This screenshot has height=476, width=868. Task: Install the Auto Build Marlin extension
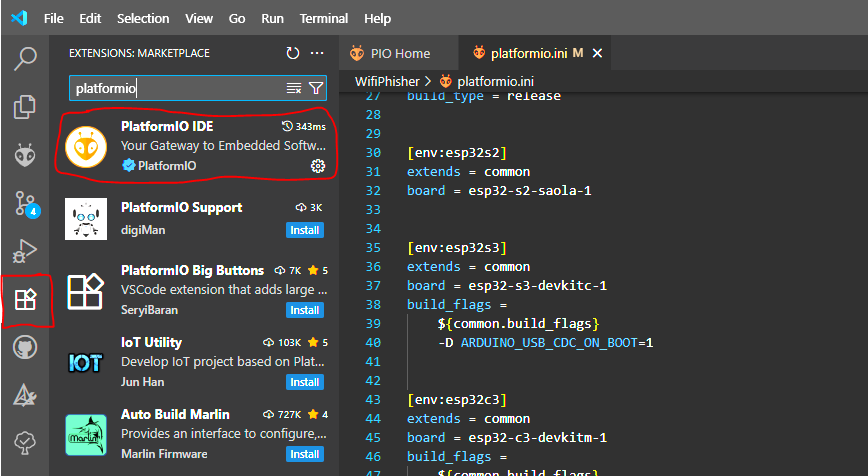305,454
